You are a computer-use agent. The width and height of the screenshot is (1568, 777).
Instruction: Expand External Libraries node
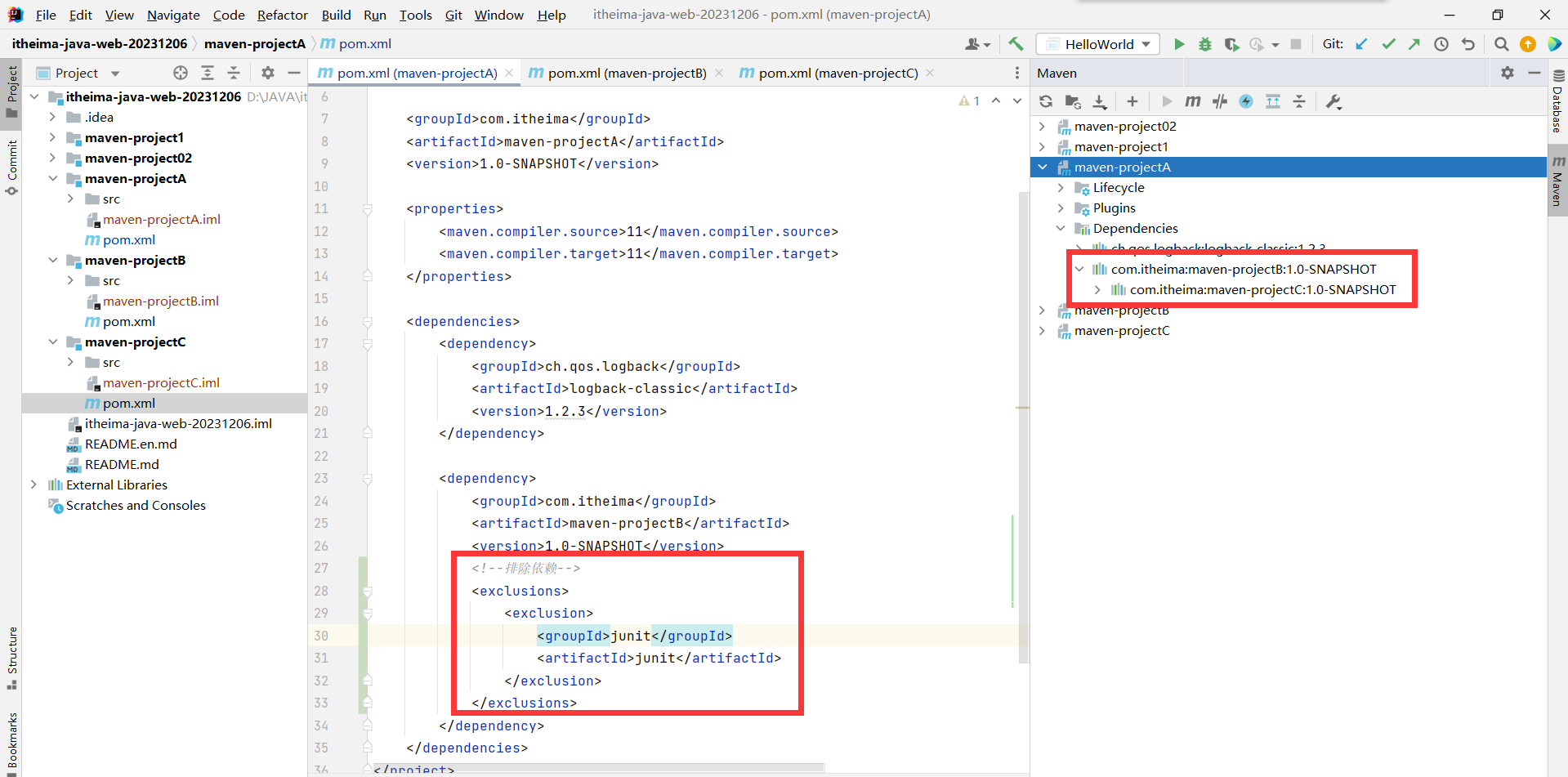(x=34, y=485)
